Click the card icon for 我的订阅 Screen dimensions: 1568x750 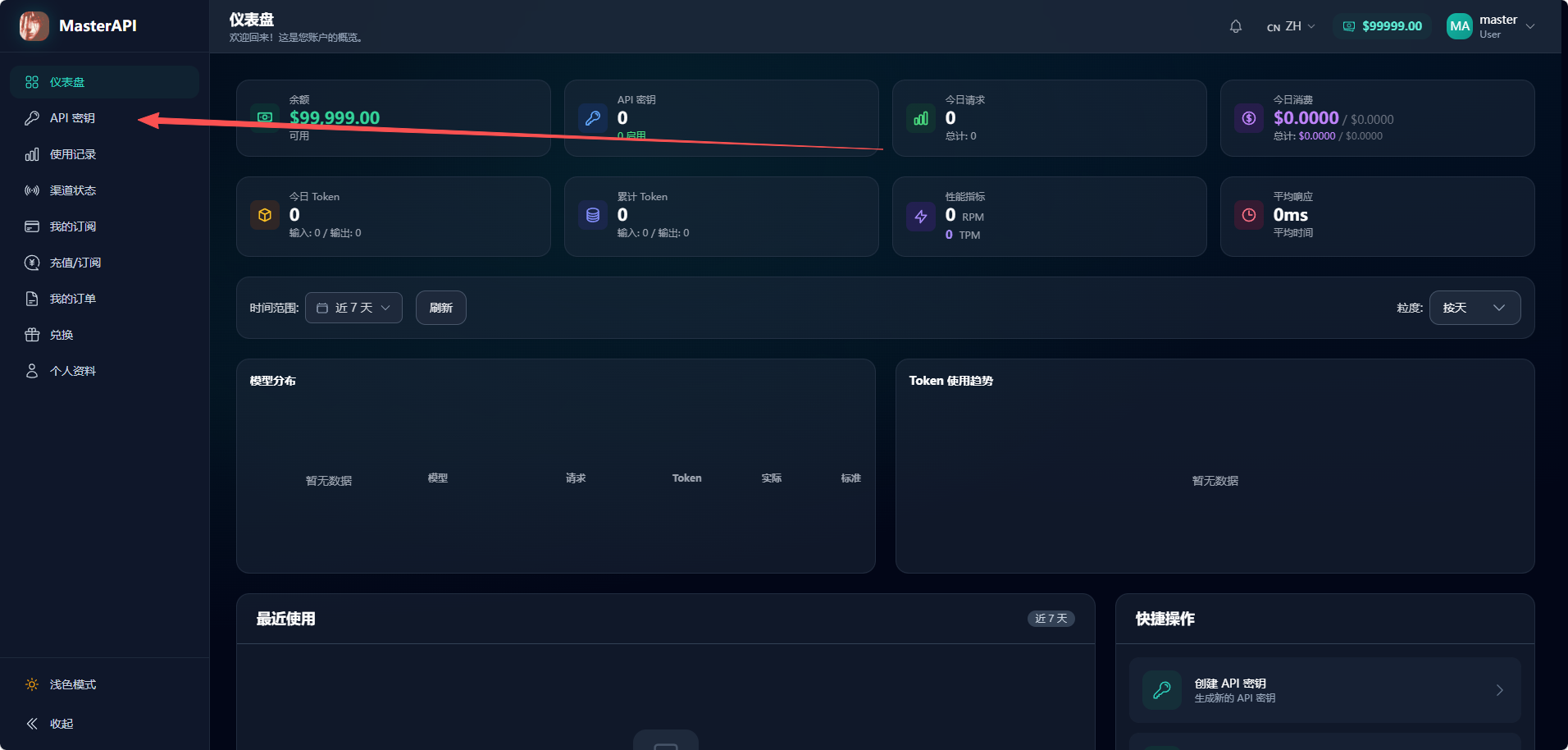32,226
